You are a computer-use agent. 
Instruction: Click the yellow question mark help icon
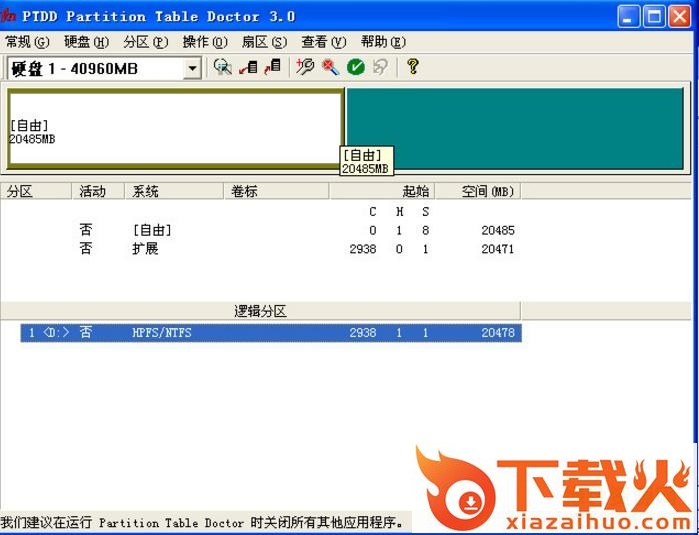pyautogui.click(x=413, y=67)
